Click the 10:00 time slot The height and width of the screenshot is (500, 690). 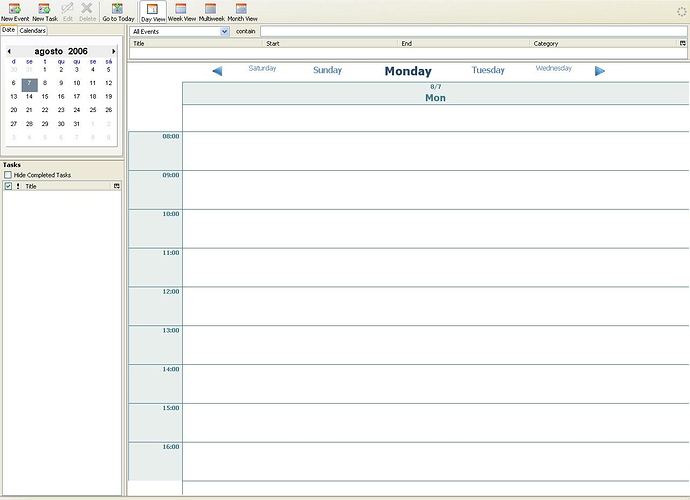coord(436,229)
